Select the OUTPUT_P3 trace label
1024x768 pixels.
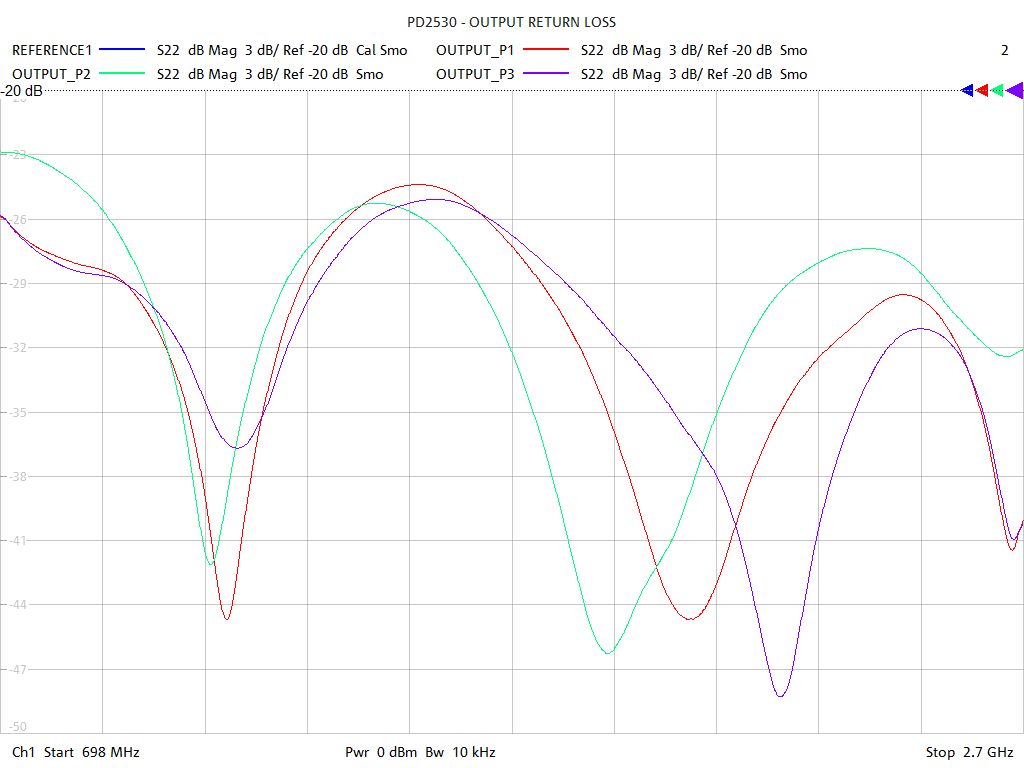coord(475,74)
